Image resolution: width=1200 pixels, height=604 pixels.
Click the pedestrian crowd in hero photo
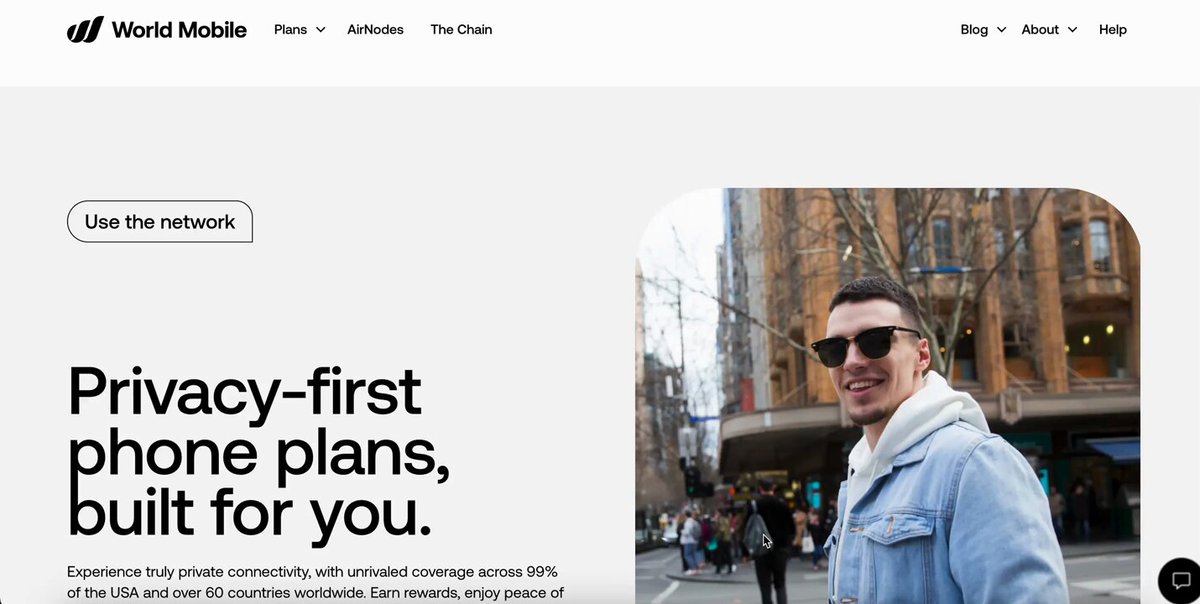point(730,535)
